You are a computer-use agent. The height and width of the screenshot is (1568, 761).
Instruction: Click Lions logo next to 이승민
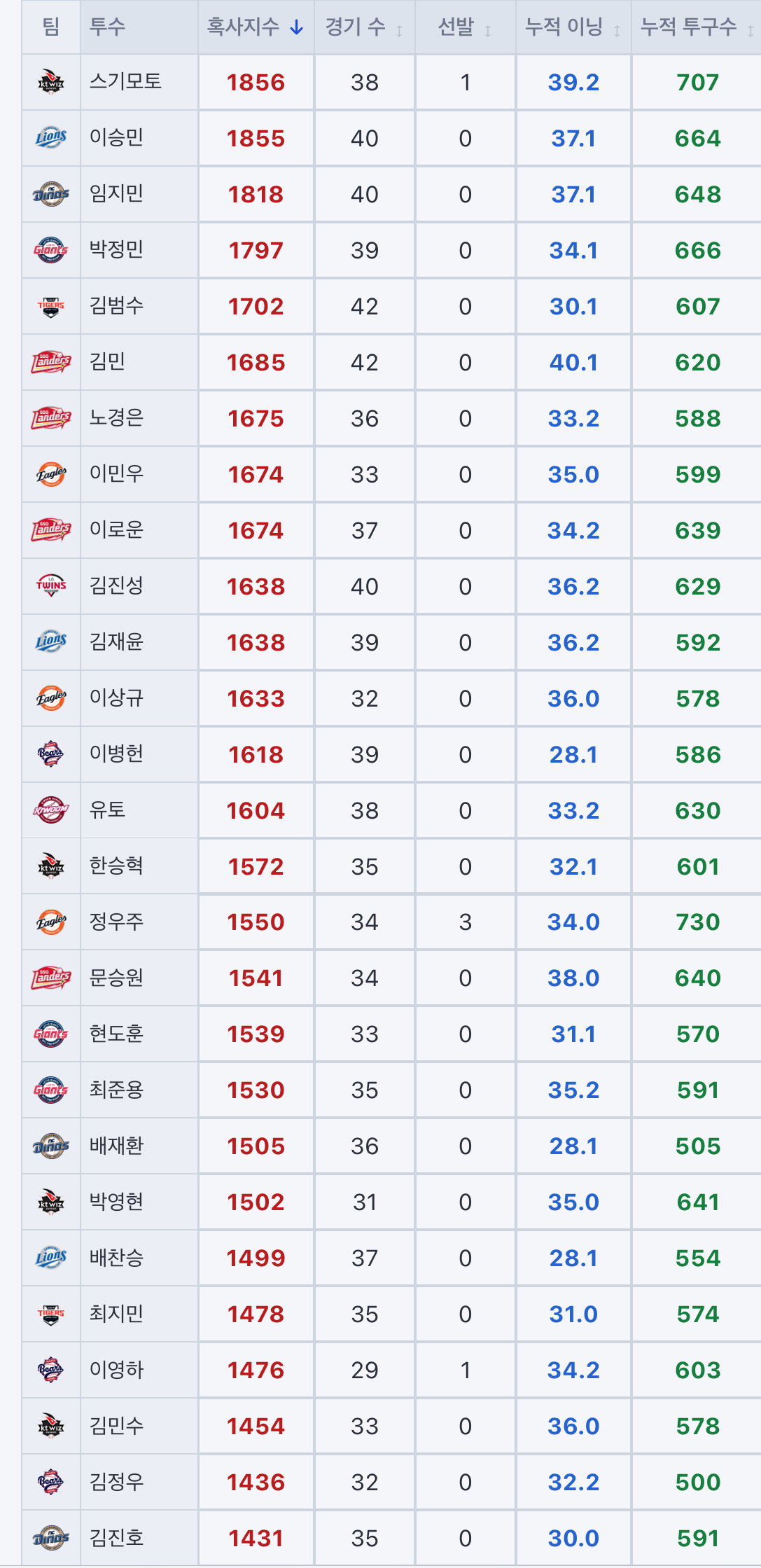coord(51,138)
